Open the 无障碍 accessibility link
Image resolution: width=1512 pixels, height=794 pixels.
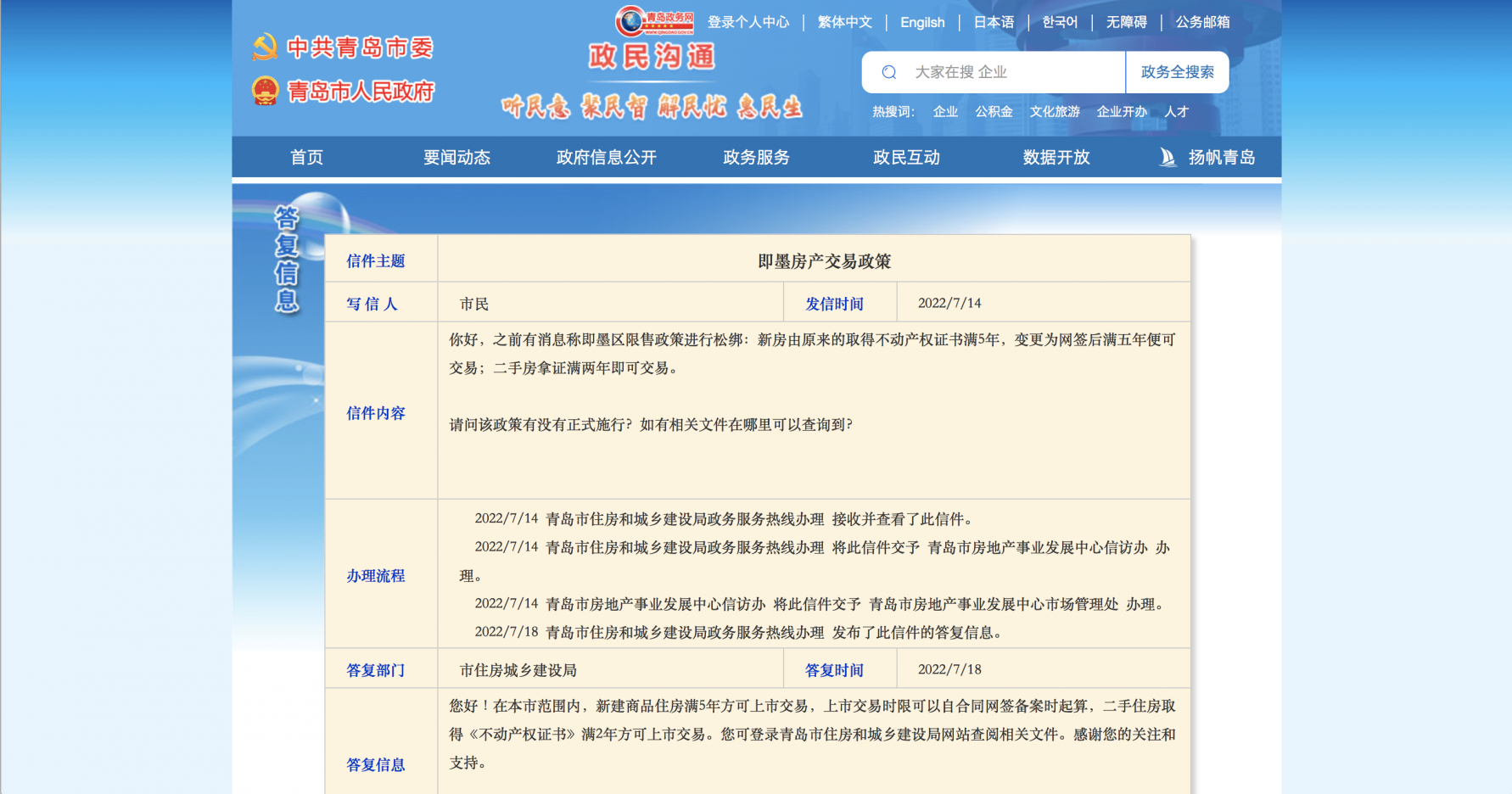pos(1126,22)
